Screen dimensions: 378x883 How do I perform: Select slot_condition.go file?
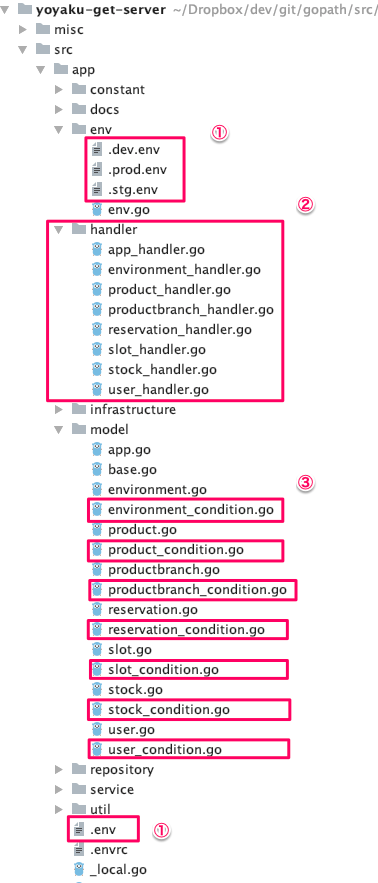click(x=163, y=670)
